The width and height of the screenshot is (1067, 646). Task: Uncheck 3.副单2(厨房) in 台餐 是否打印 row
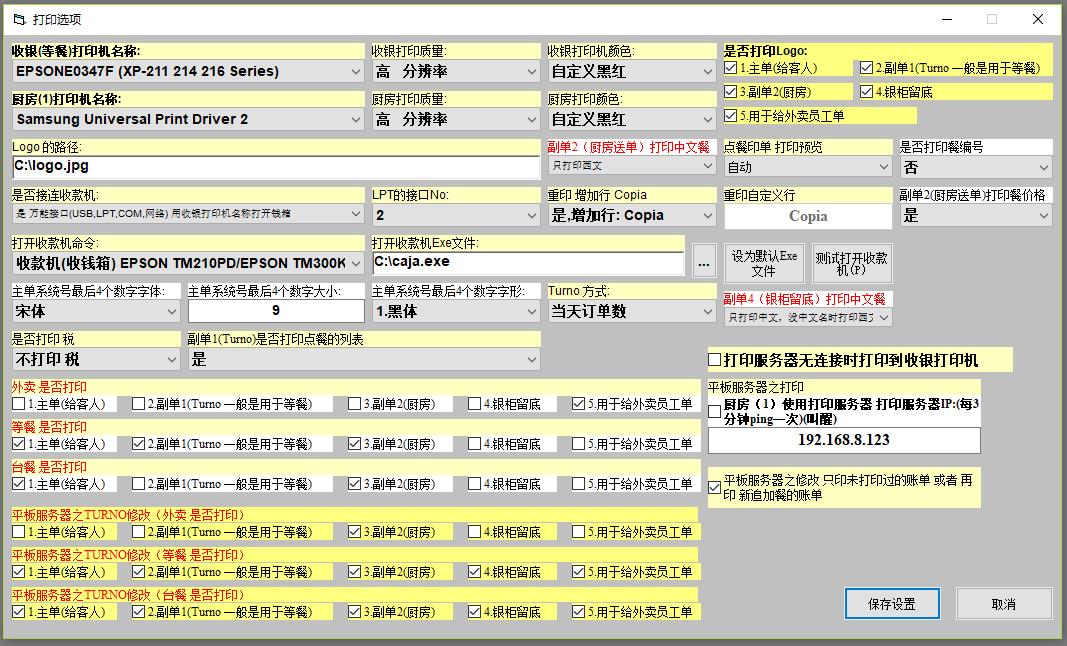[355, 484]
